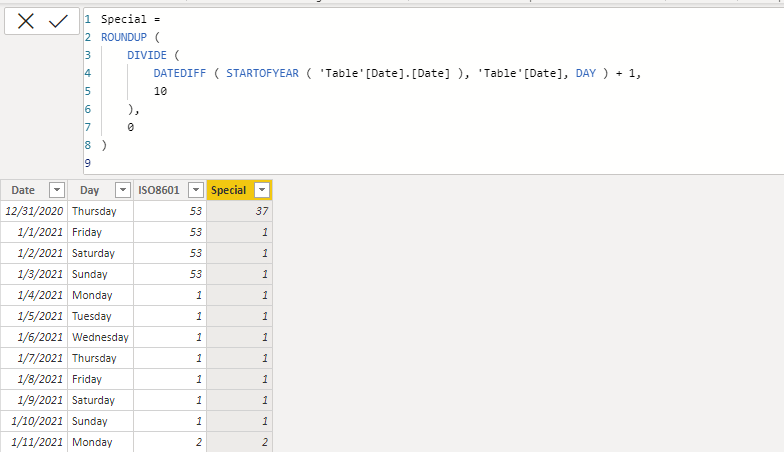Open the Date column filter dropdown
This screenshot has height=452, width=784.
[x=57, y=190]
